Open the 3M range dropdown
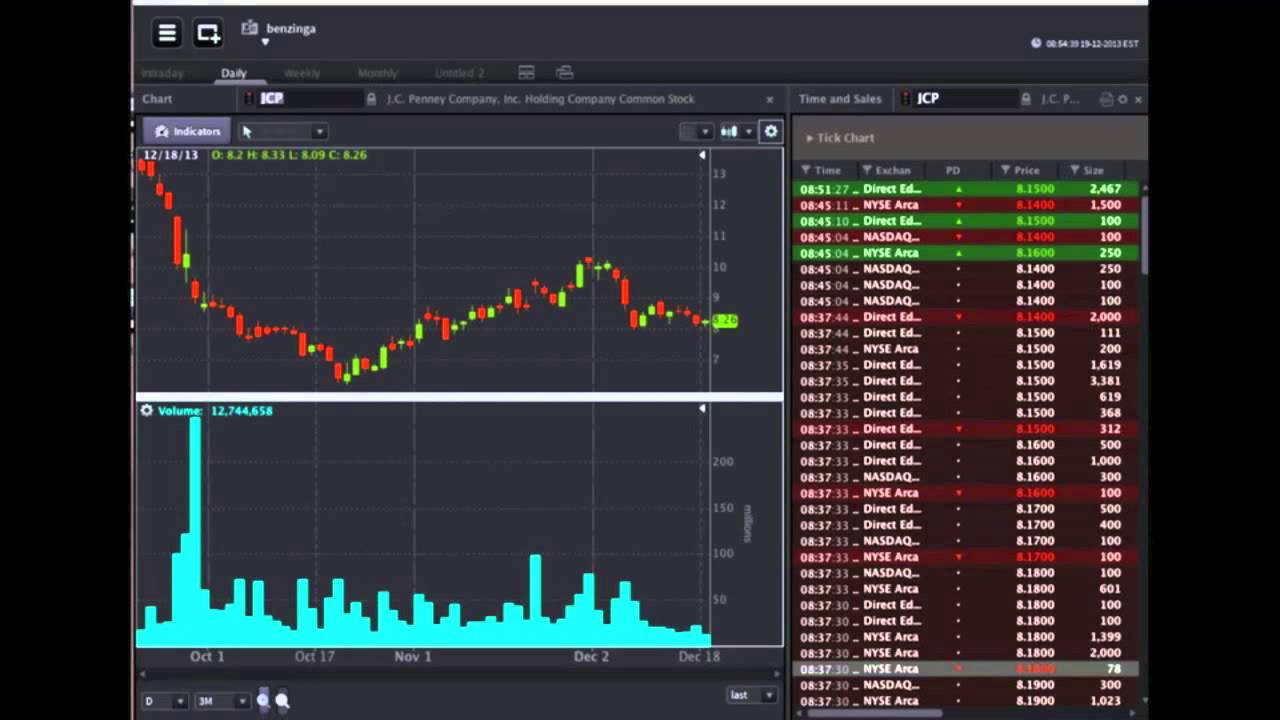 click(221, 701)
